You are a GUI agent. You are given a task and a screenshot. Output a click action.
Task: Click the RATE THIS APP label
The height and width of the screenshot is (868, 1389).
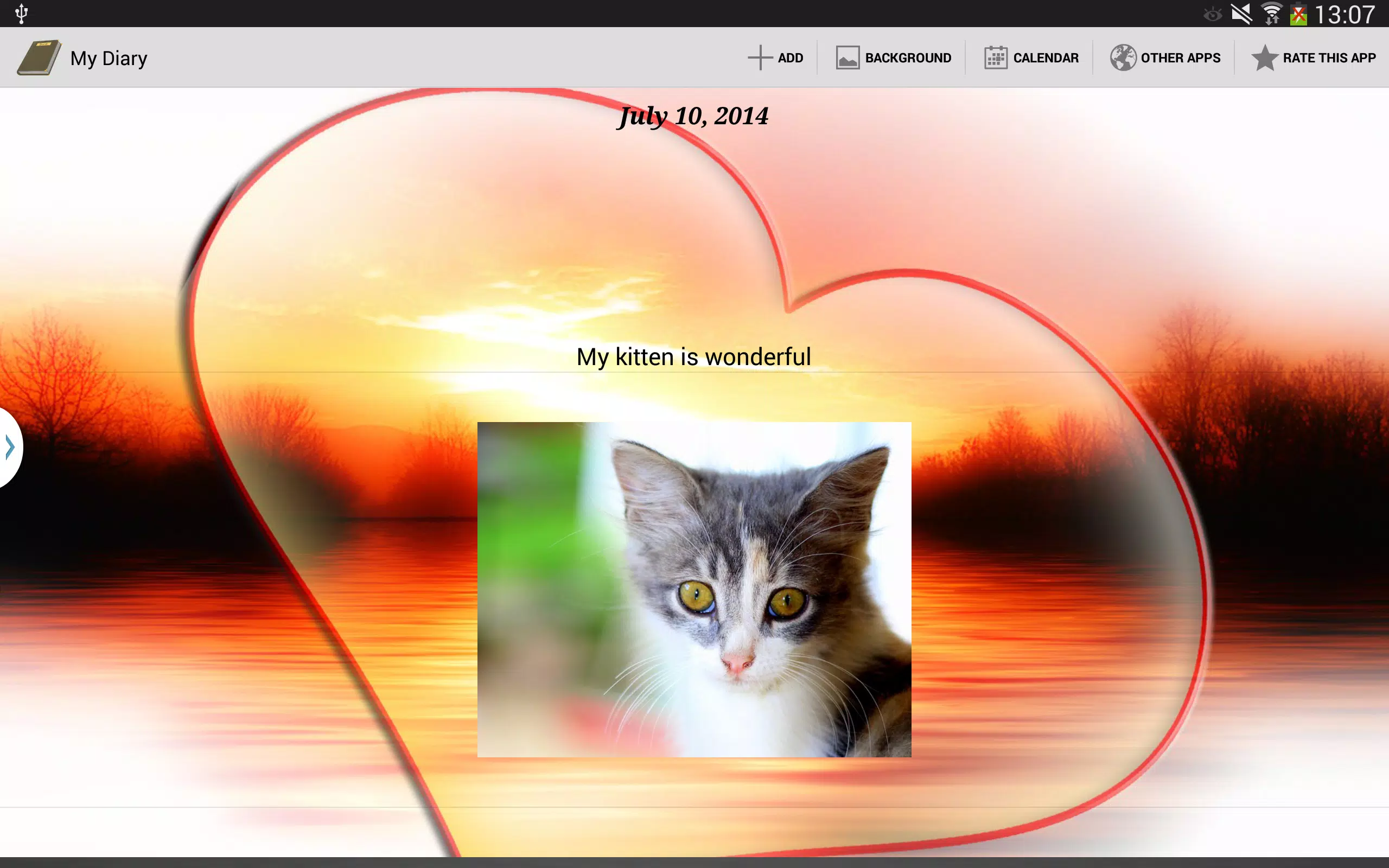(x=1329, y=58)
